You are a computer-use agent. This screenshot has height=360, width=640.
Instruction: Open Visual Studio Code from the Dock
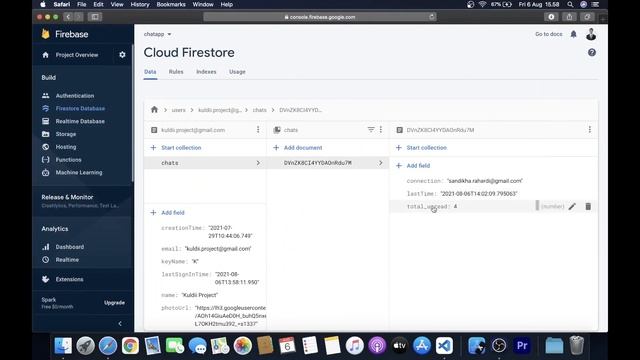(x=444, y=346)
